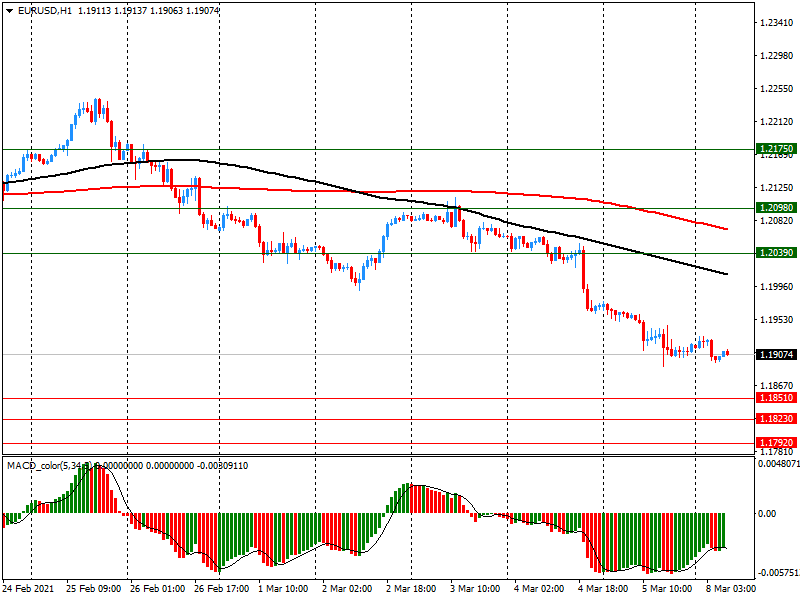Click the 8 Mar 03:00 time label
800x600 pixels.
(x=734, y=590)
